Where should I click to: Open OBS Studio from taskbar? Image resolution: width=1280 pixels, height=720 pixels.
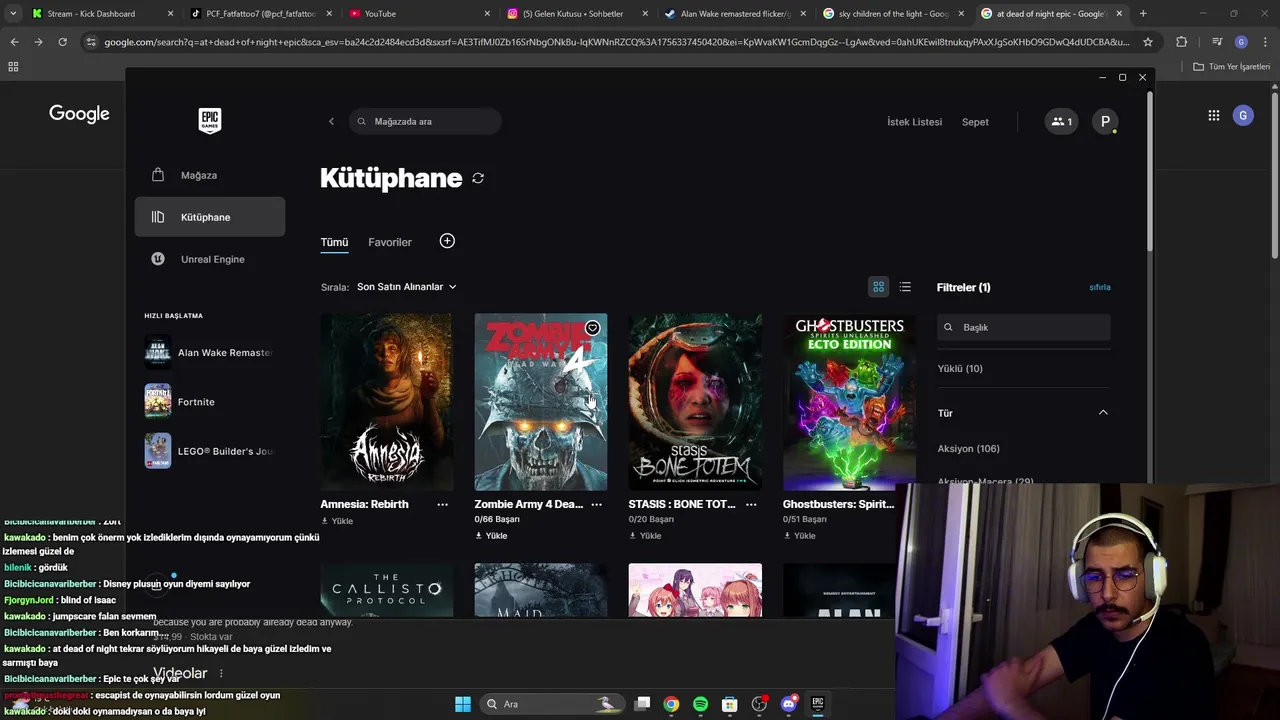click(759, 704)
